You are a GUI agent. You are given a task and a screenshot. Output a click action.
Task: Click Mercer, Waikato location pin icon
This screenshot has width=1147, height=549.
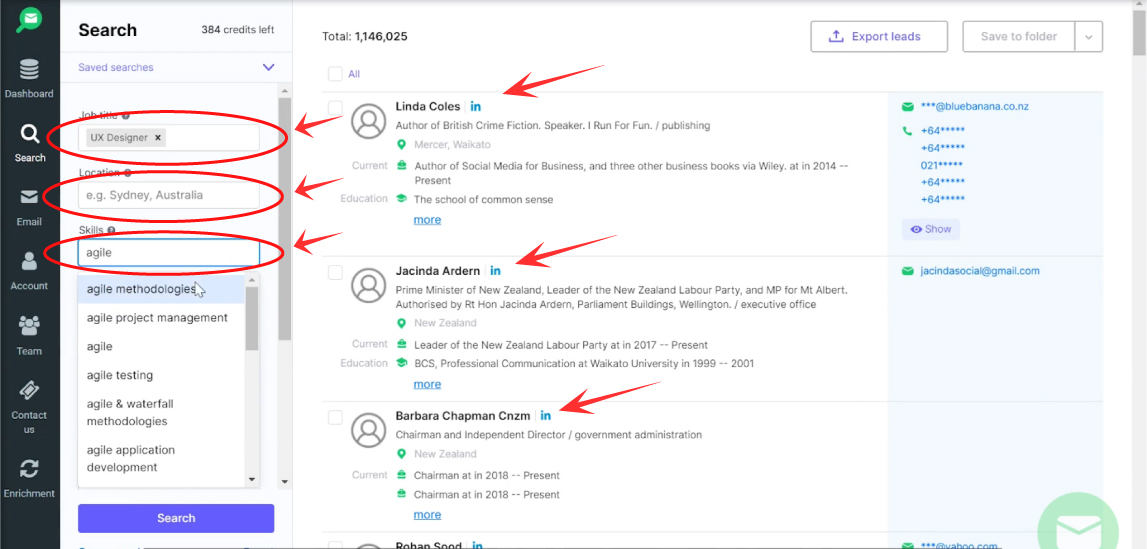point(401,145)
